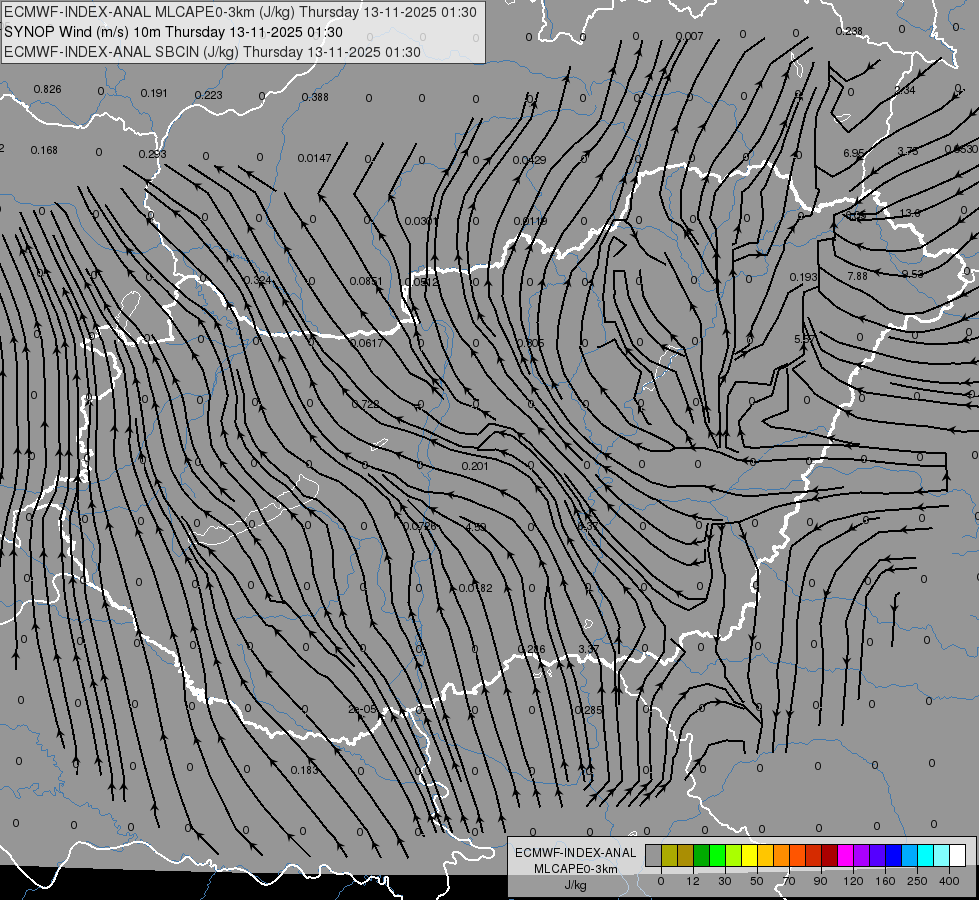979x900 pixels.
Task: Click the 0.183 value near the bottom
Action: click(x=304, y=770)
